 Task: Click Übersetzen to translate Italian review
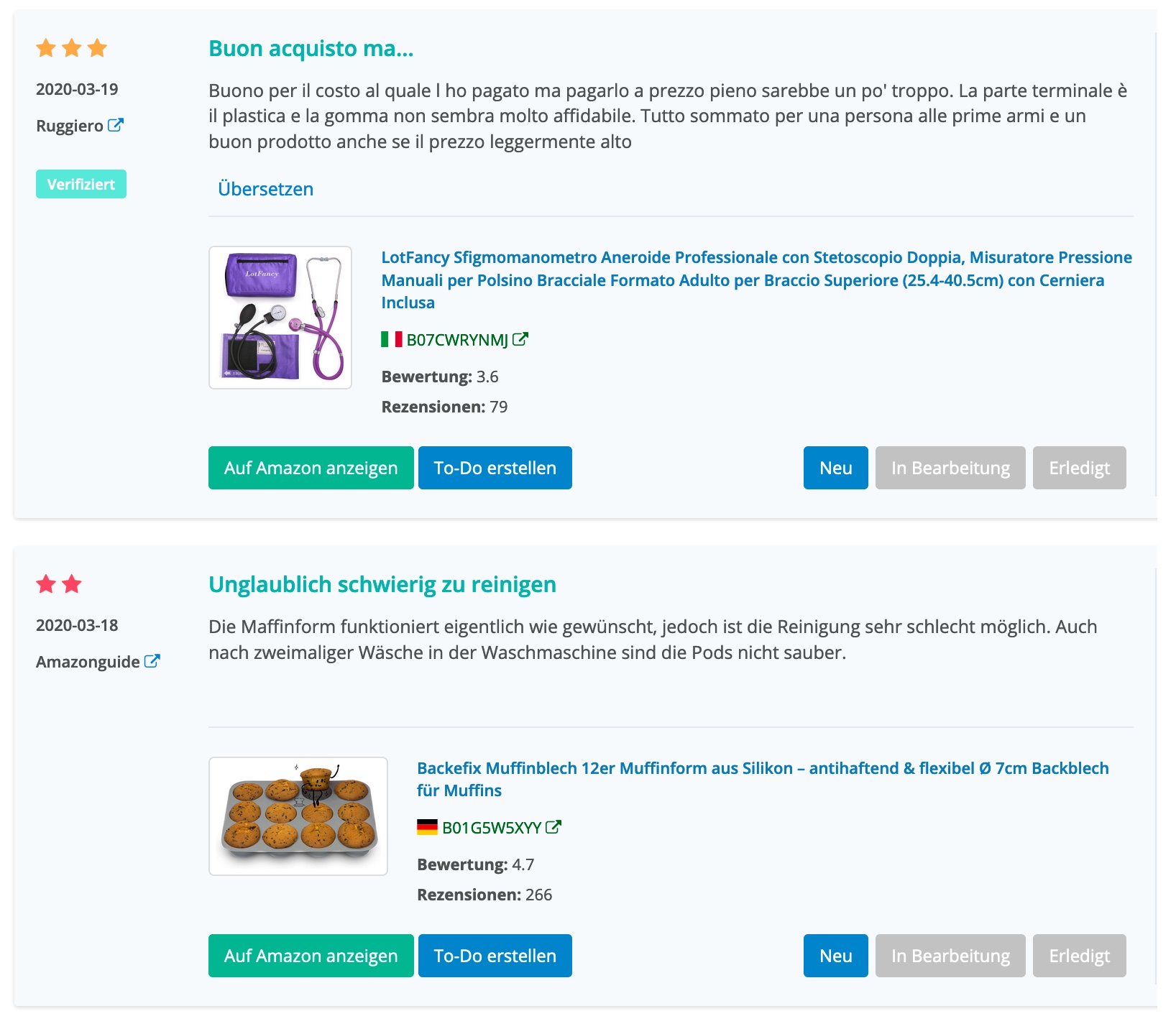point(265,189)
